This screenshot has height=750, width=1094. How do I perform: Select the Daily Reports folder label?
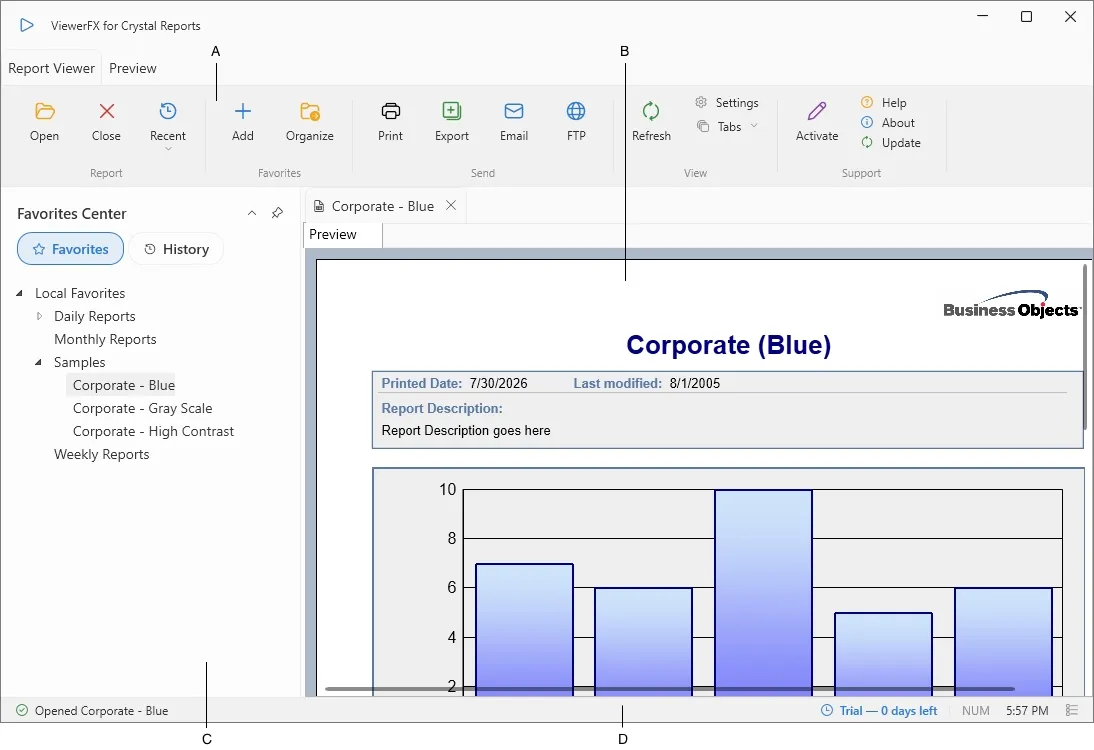tap(95, 317)
